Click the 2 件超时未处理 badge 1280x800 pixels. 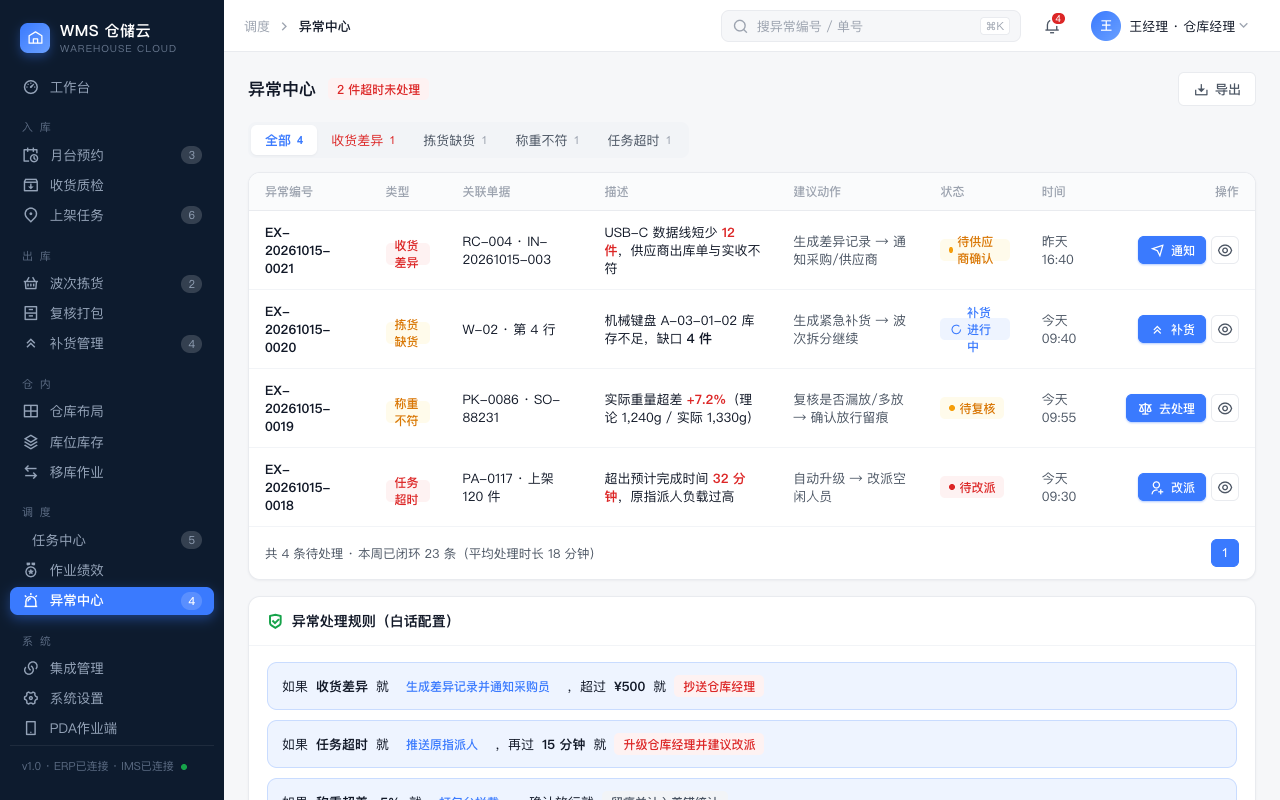coord(378,89)
